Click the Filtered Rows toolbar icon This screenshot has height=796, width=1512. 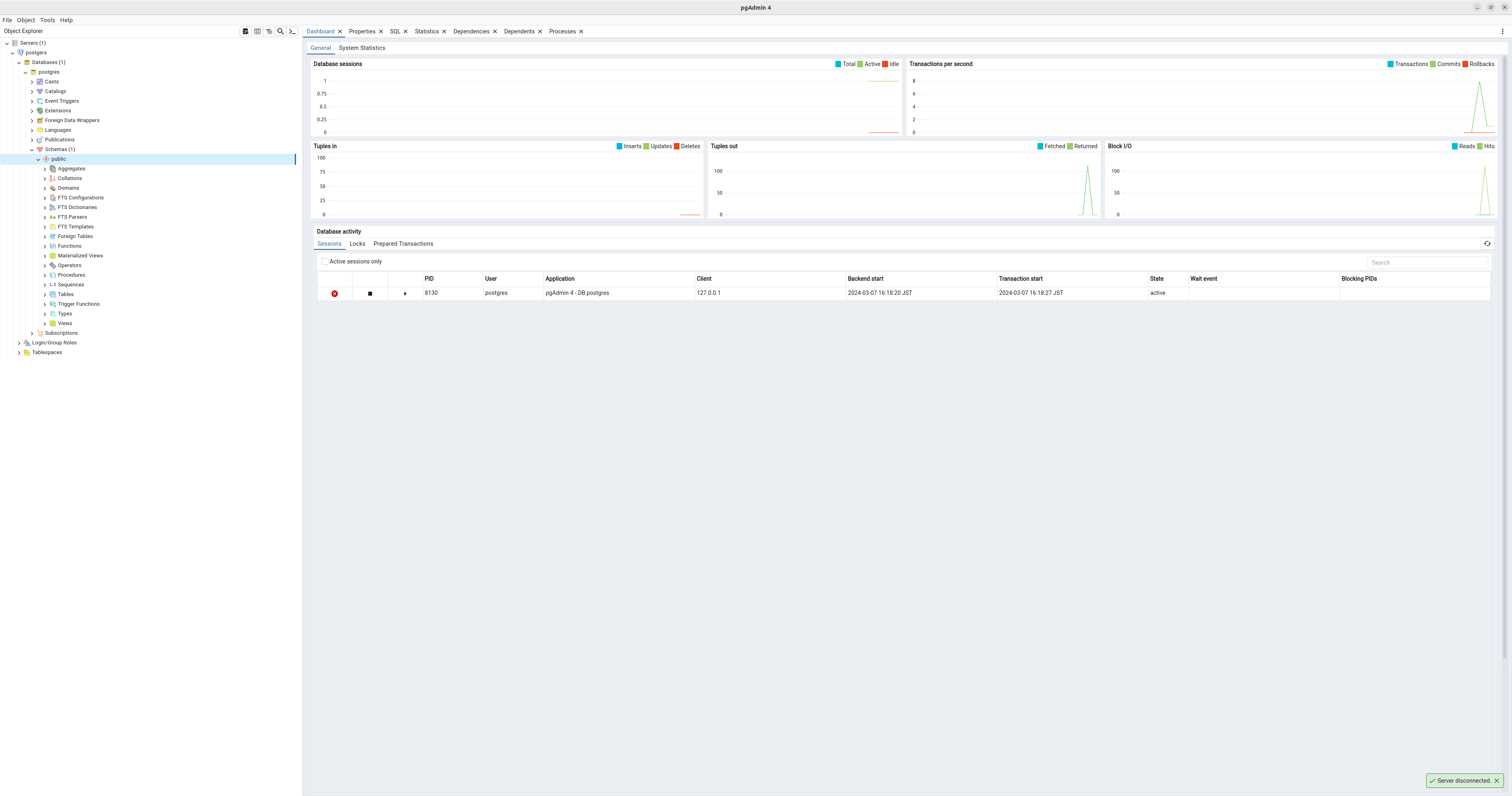[x=269, y=32]
